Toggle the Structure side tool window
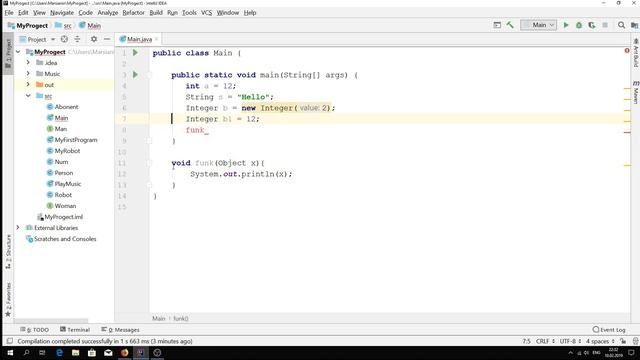Viewport: 640px width, 360px height. click(x=8, y=251)
